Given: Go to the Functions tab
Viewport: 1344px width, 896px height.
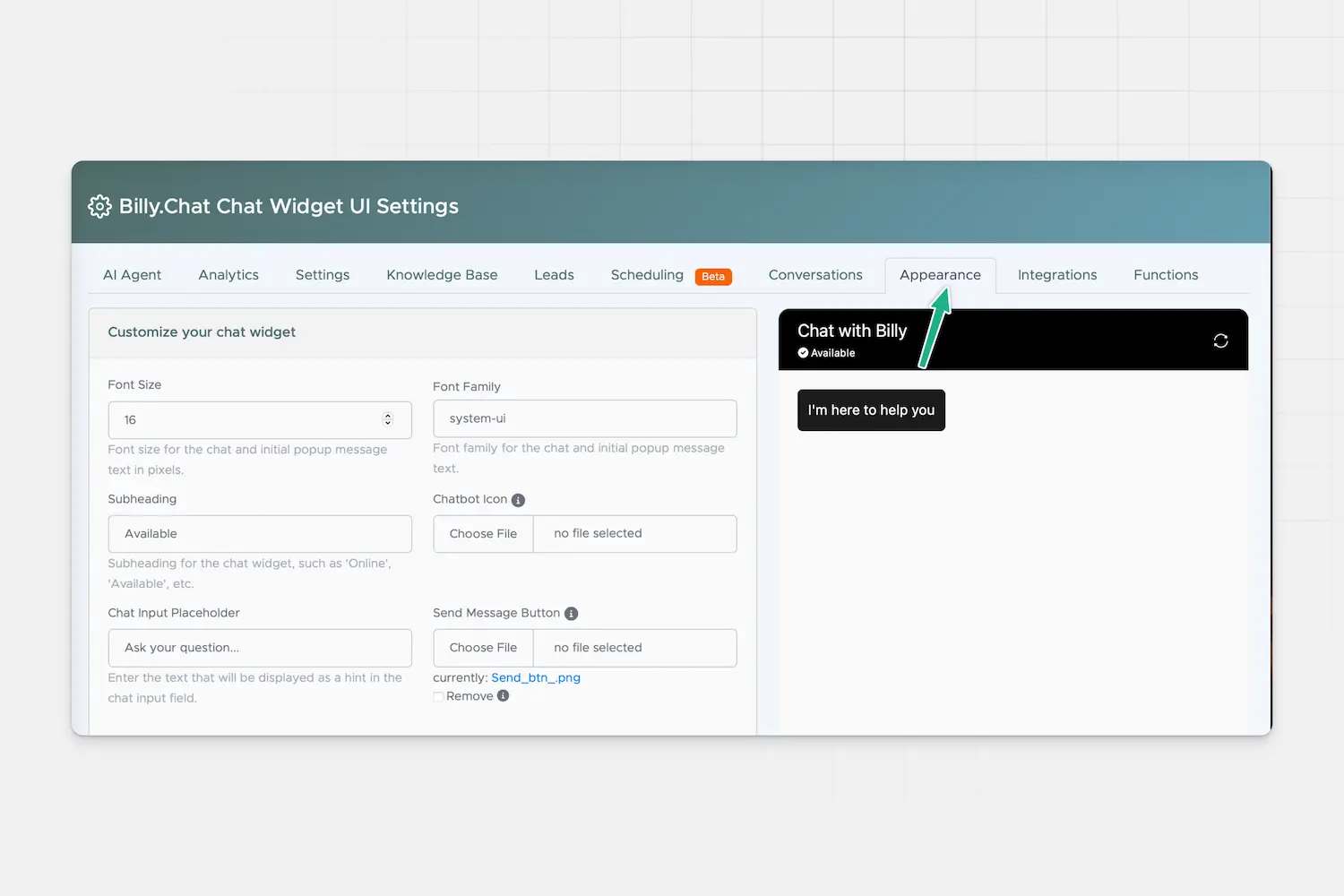Looking at the screenshot, I should [1166, 275].
